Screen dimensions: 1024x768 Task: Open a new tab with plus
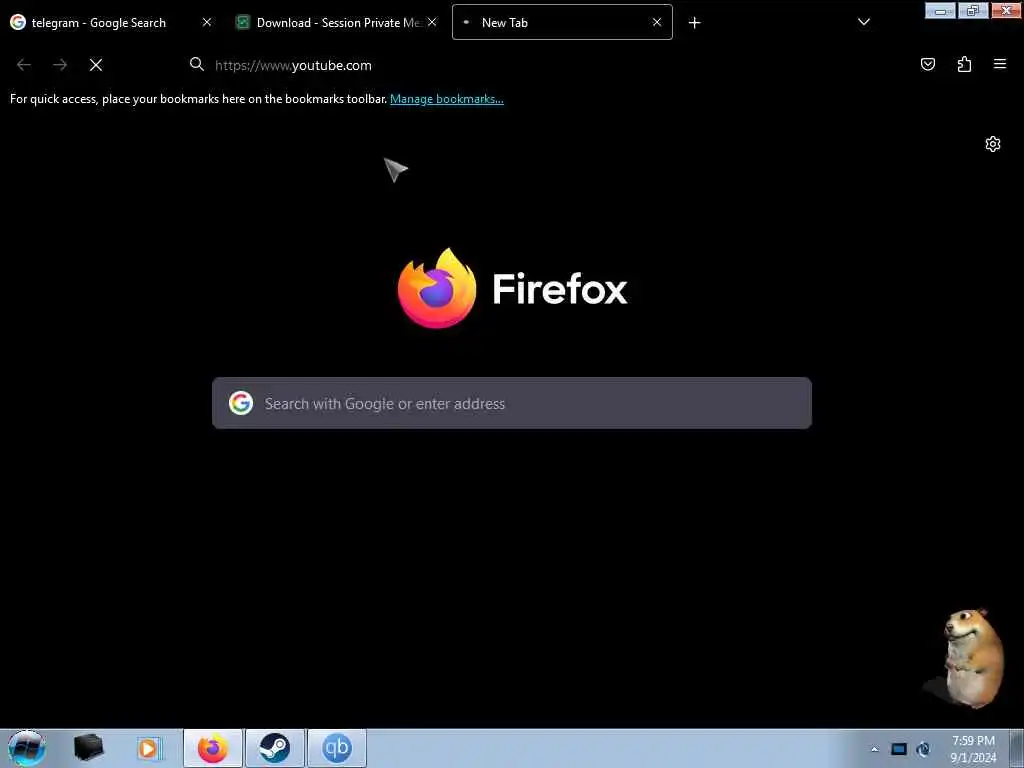tap(694, 23)
